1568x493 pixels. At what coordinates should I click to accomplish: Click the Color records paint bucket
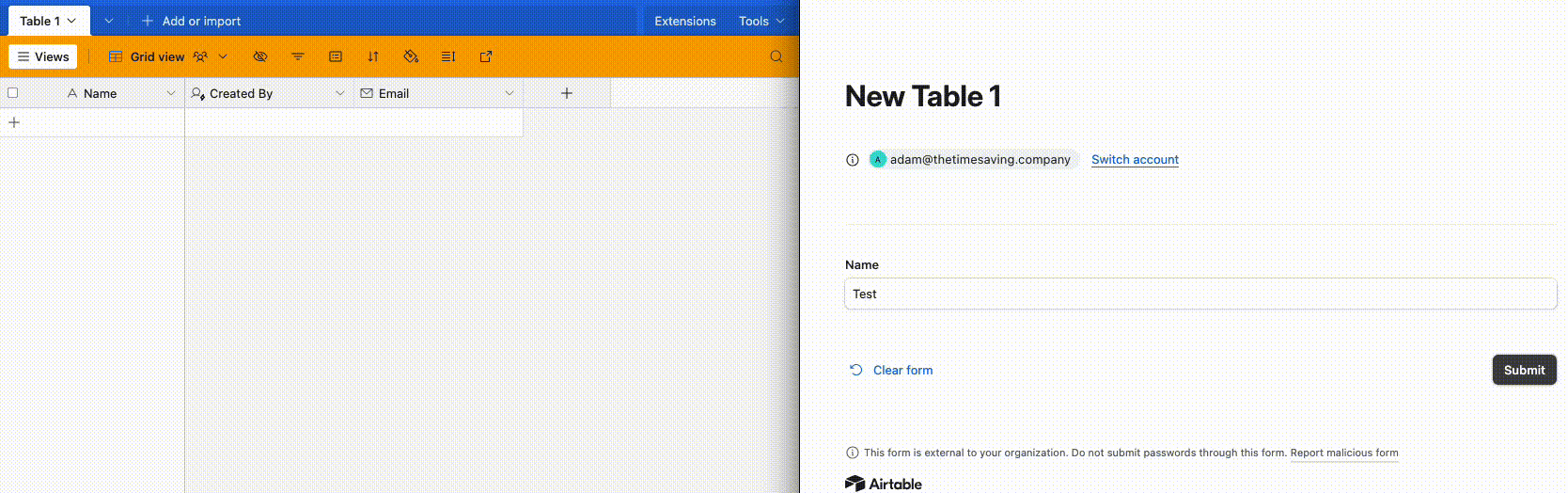[x=411, y=56]
